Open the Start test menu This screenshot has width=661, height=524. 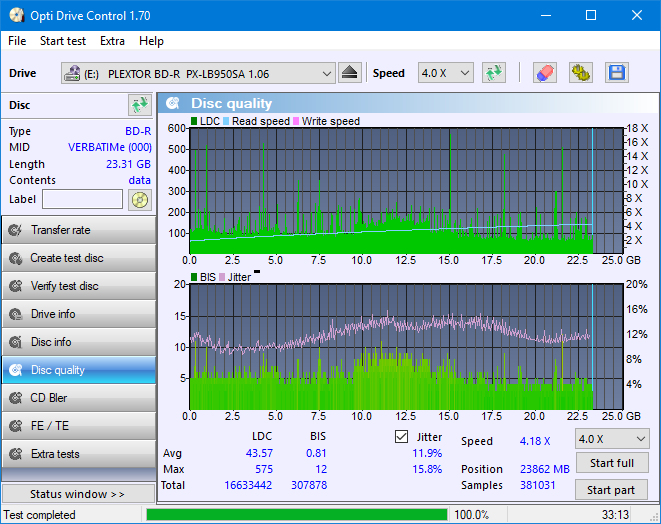(63, 41)
